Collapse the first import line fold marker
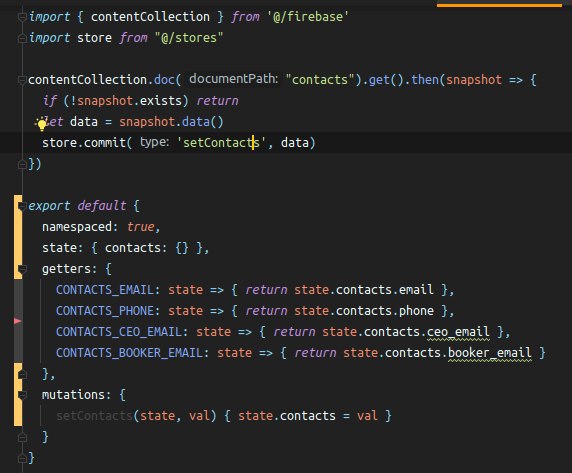572x473 pixels. pos(22,17)
